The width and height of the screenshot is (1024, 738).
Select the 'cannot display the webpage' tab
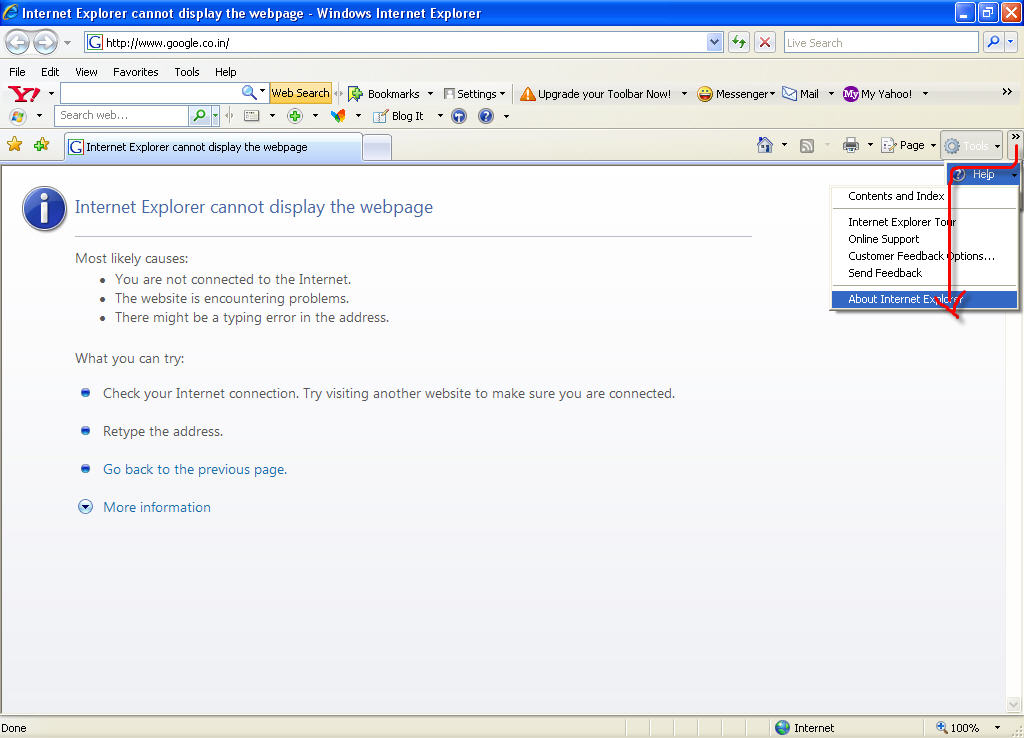pos(213,147)
